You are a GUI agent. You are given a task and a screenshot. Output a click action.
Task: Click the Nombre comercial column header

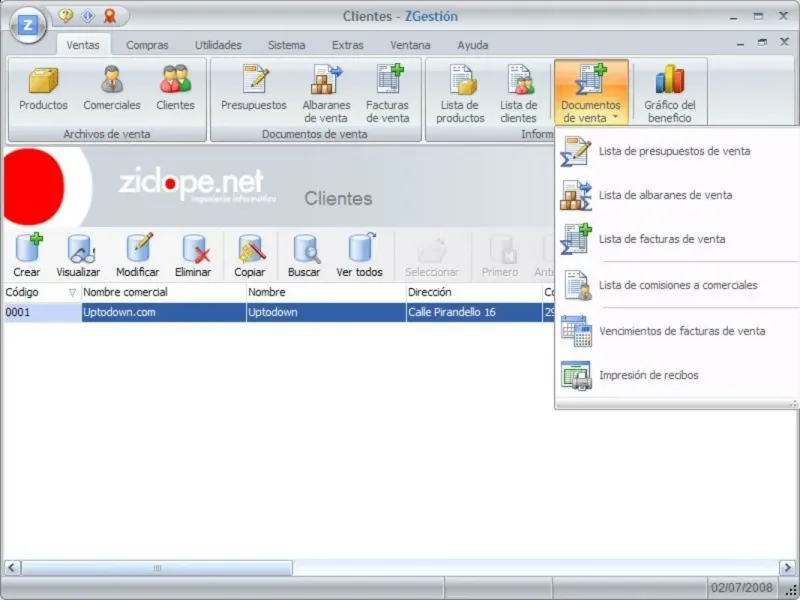pyautogui.click(x=163, y=292)
